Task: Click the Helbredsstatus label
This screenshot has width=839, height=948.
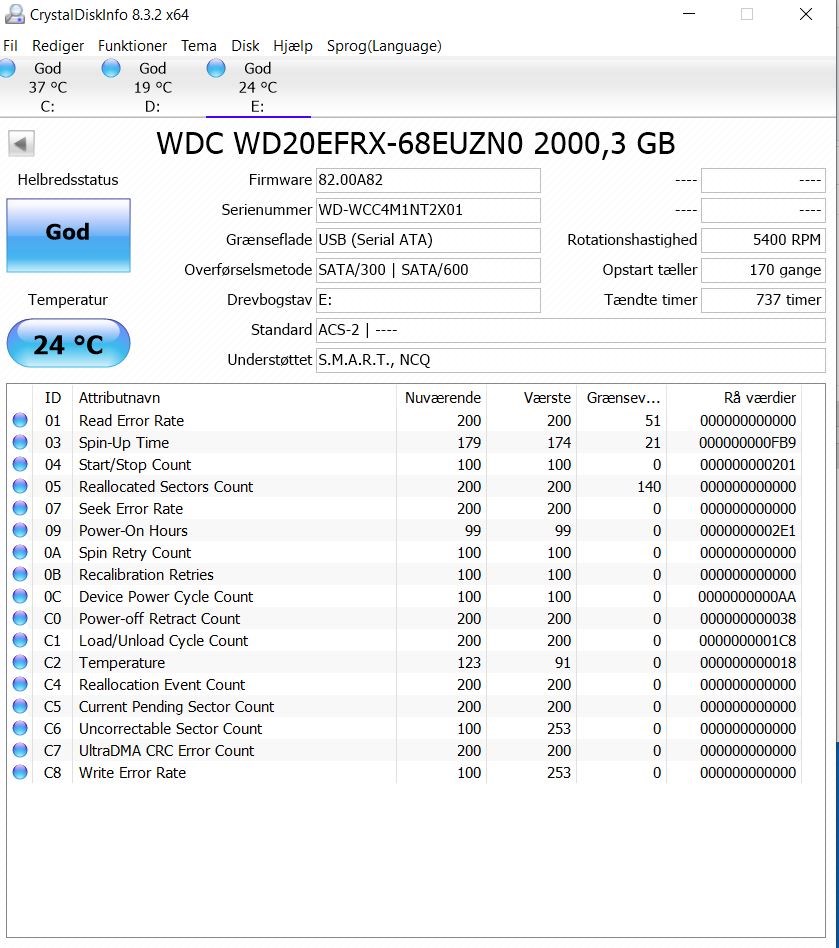Action: pos(68,180)
